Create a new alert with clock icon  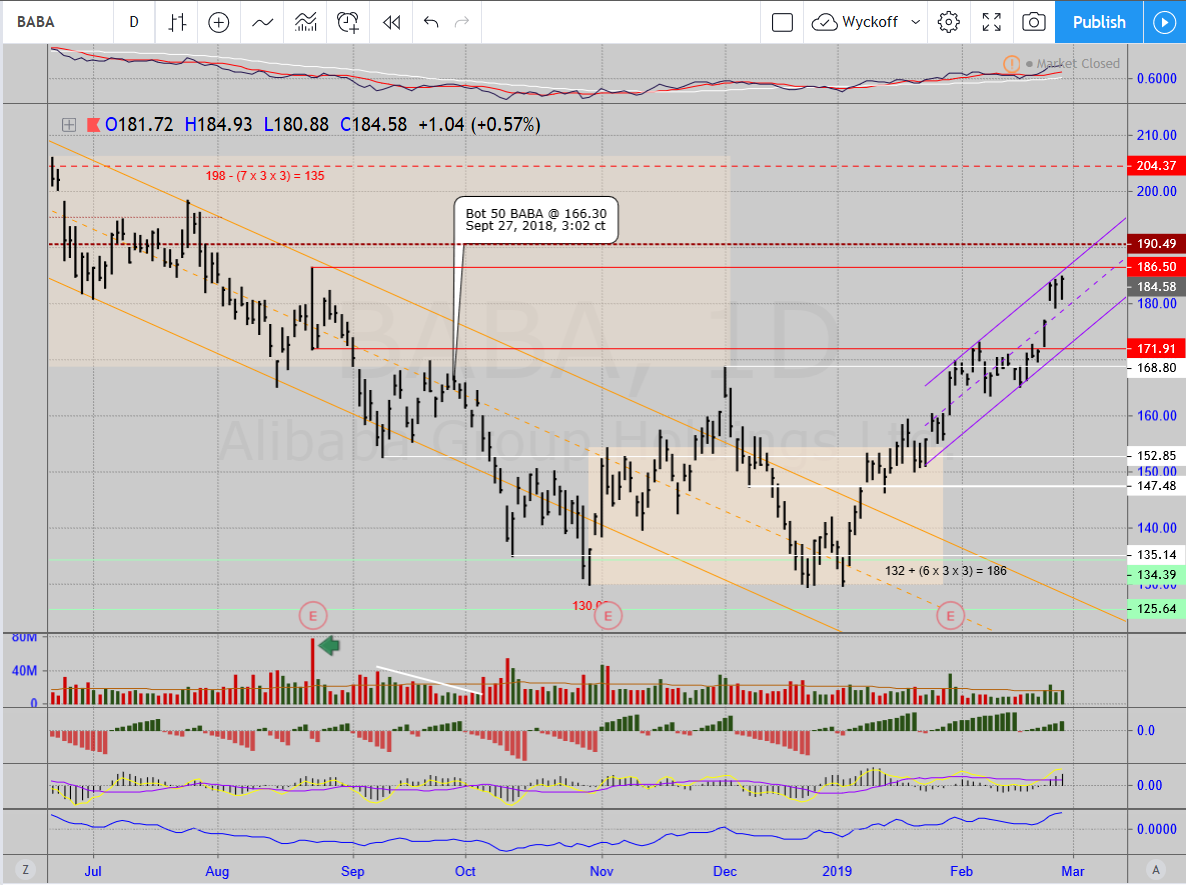coord(348,22)
